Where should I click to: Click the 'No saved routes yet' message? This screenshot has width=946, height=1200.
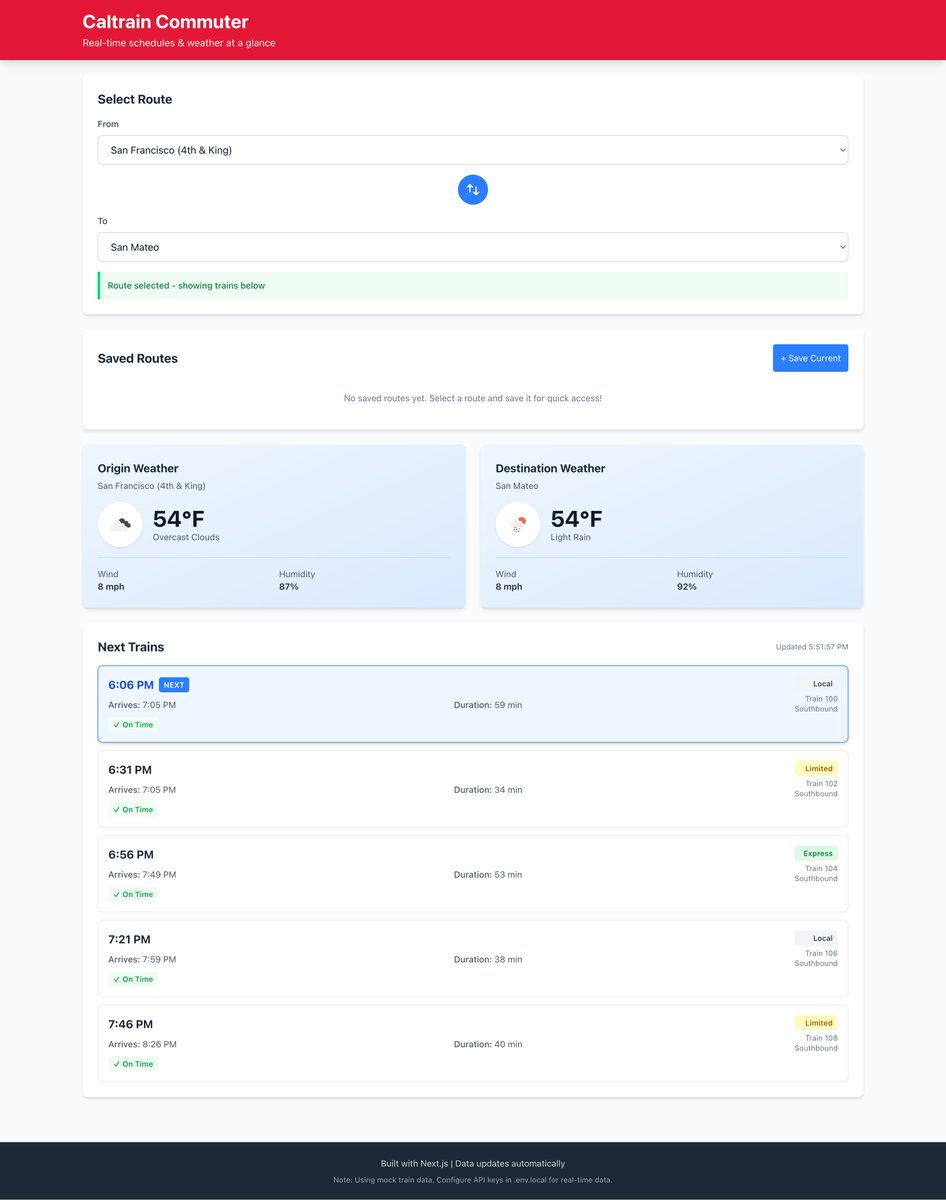click(472, 398)
